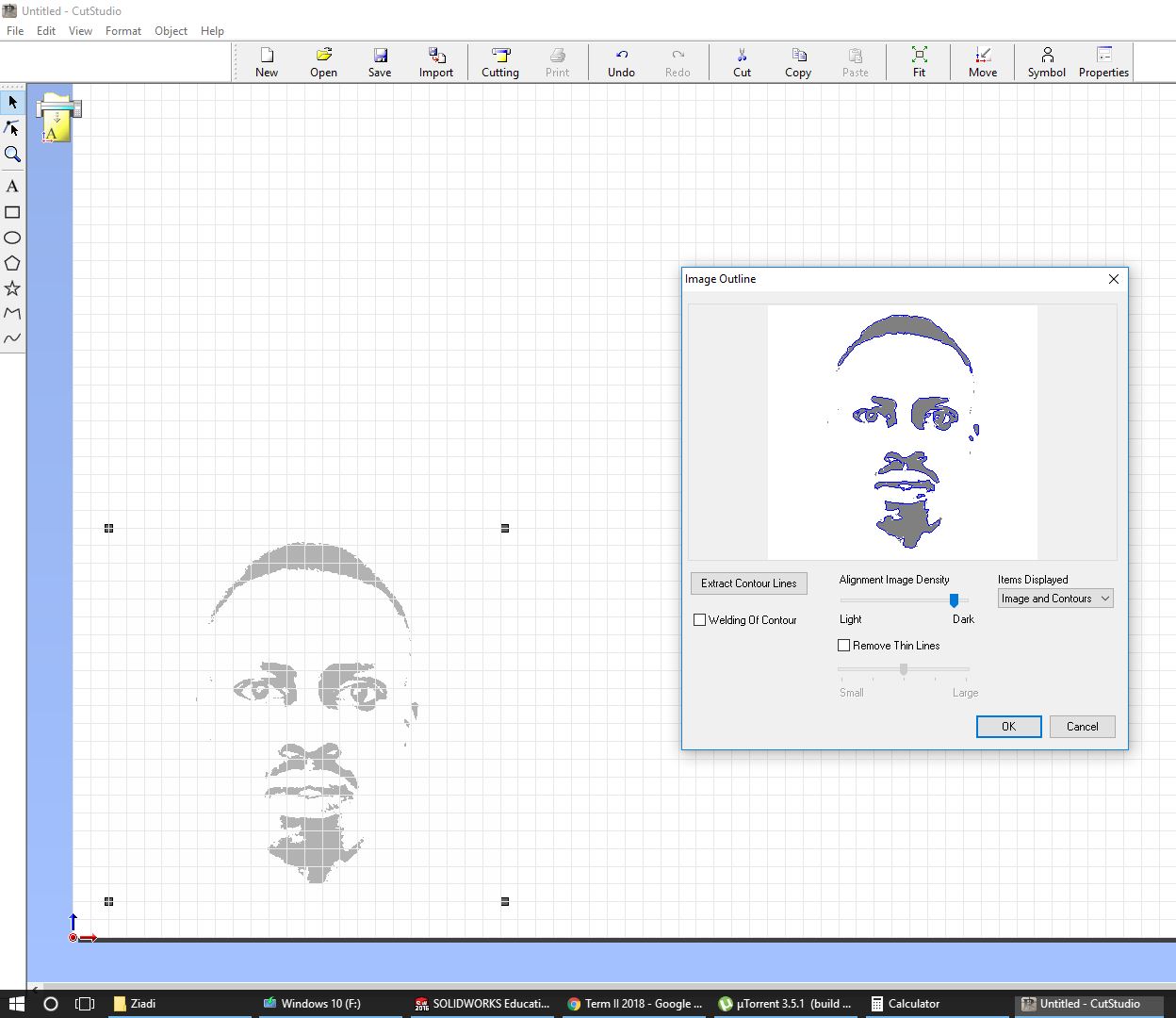
Task: Undo the last action
Action: (621, 62)
